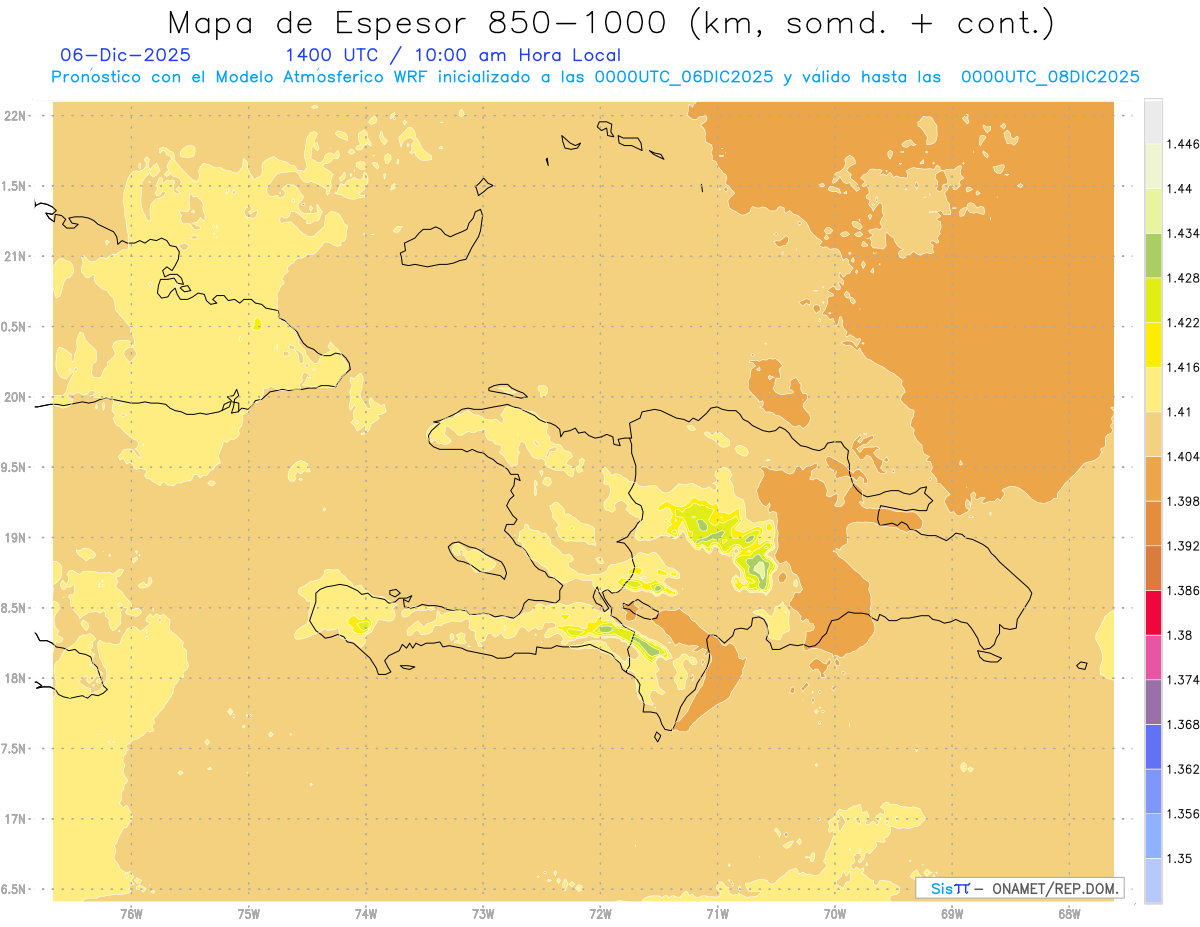The image size is (1200, 927).
Task: Click the color bar value "1.44"
Action: coord(1179,189)
